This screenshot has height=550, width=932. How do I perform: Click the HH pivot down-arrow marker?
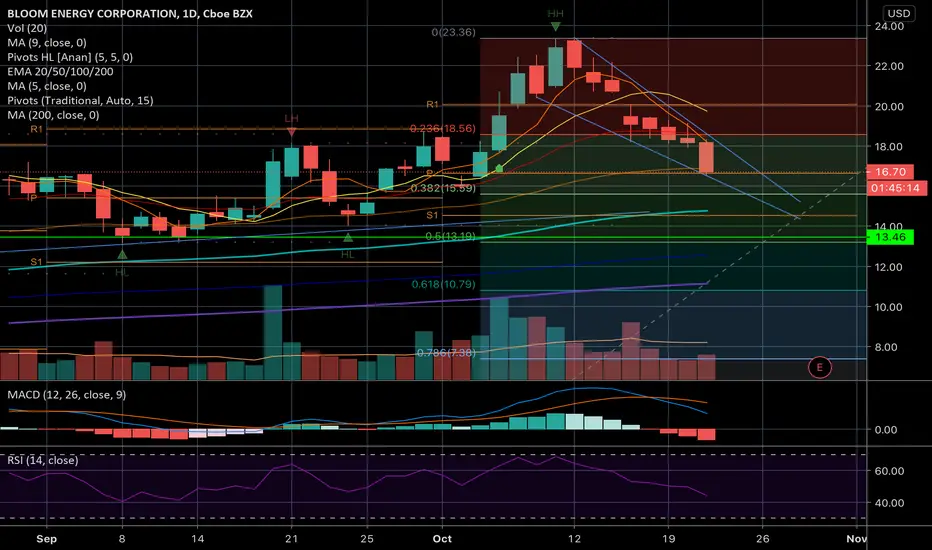pyautogui.click(x=555, y=26)
